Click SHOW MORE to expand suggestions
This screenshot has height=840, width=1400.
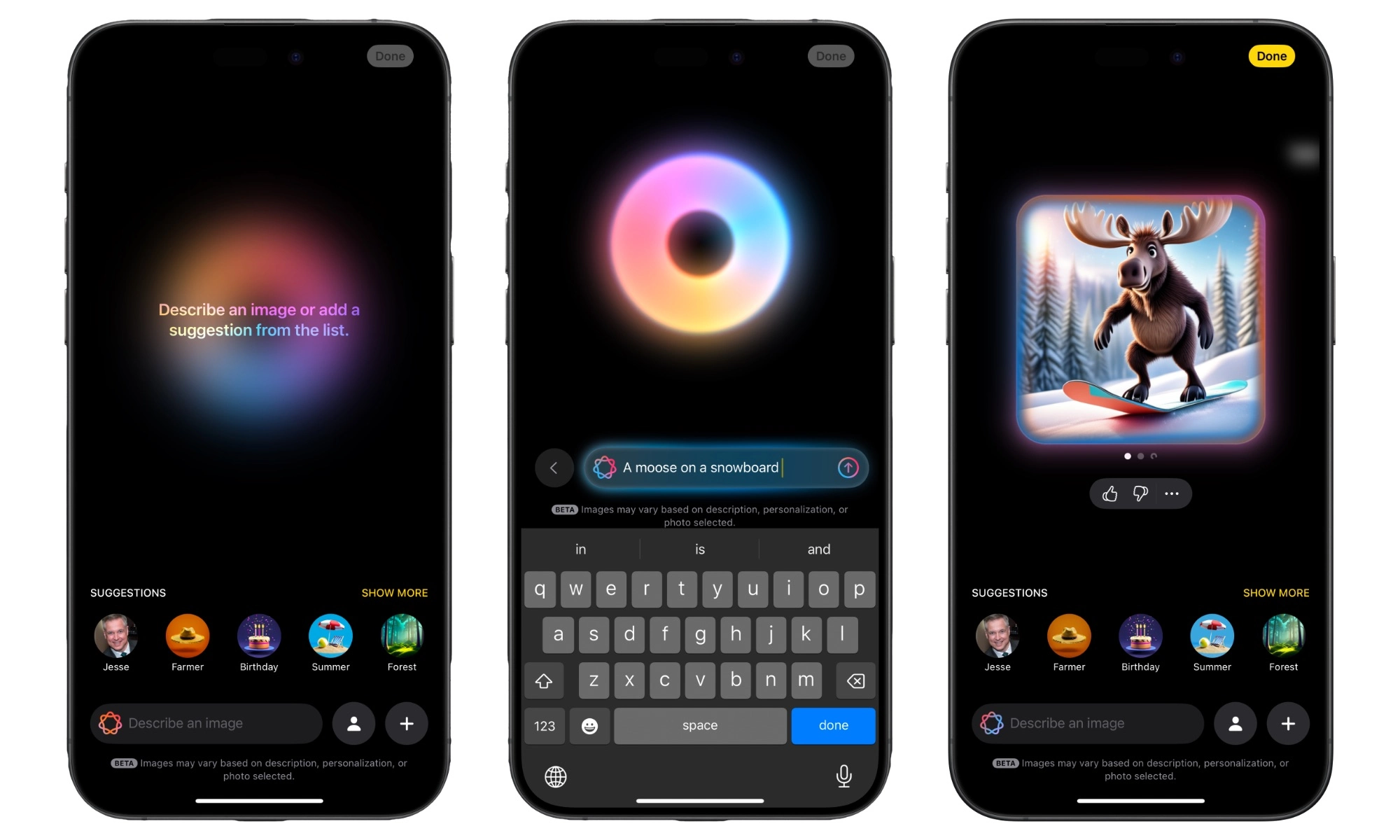click(394, 592)
